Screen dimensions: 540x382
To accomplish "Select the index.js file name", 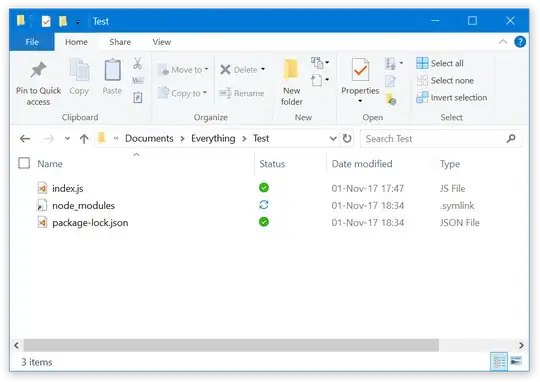I will [68, 188].
